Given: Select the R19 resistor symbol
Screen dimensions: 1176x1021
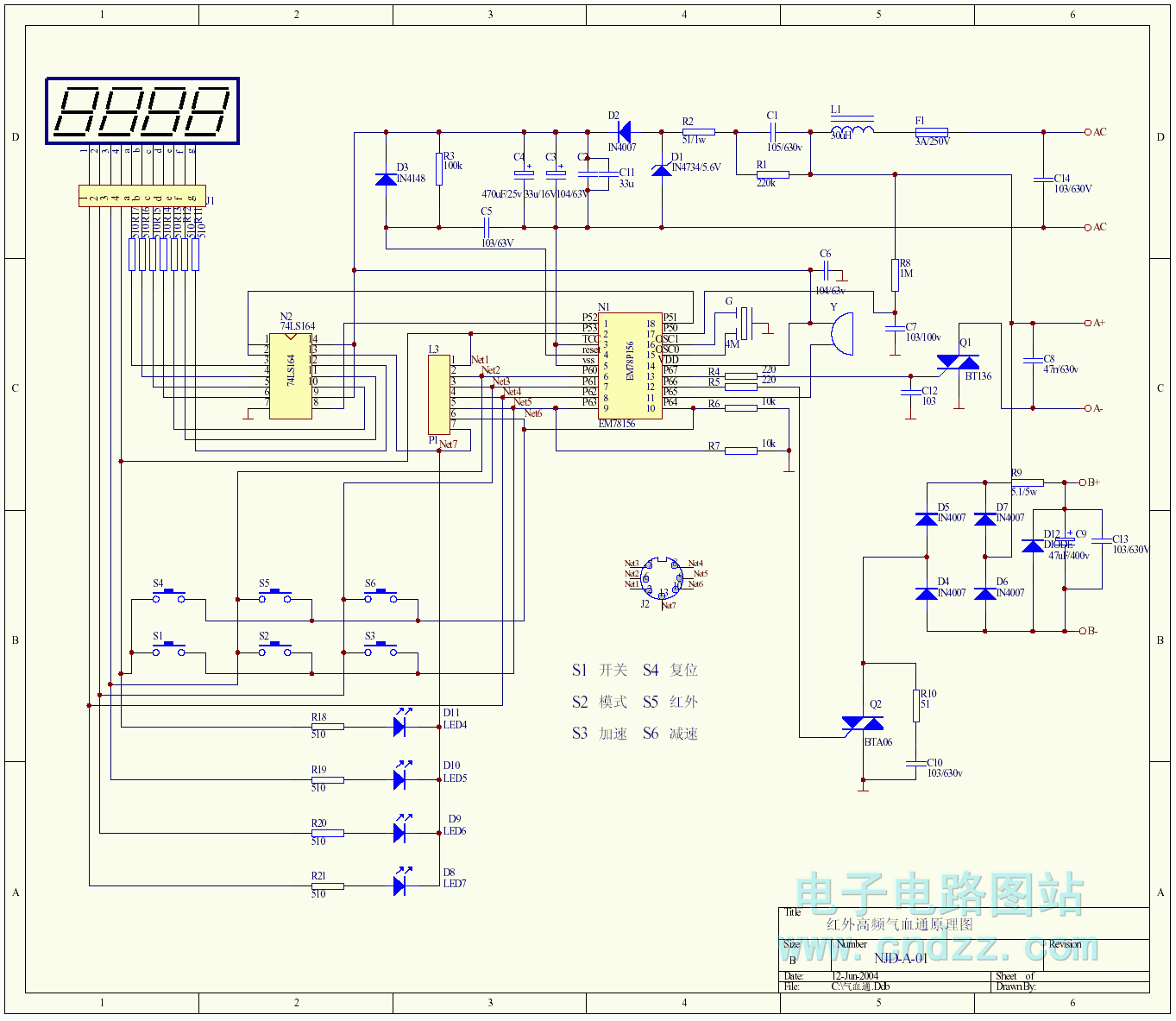Looking at the screenshot, I should pos(327,780).
